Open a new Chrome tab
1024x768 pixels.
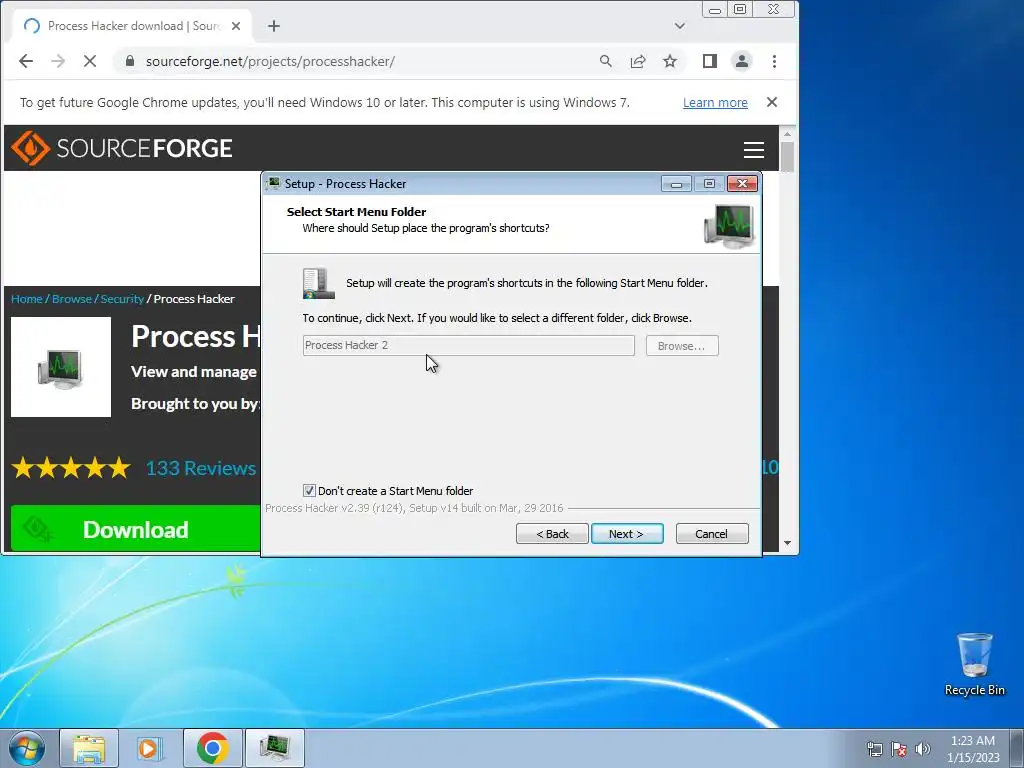[274, 26]
